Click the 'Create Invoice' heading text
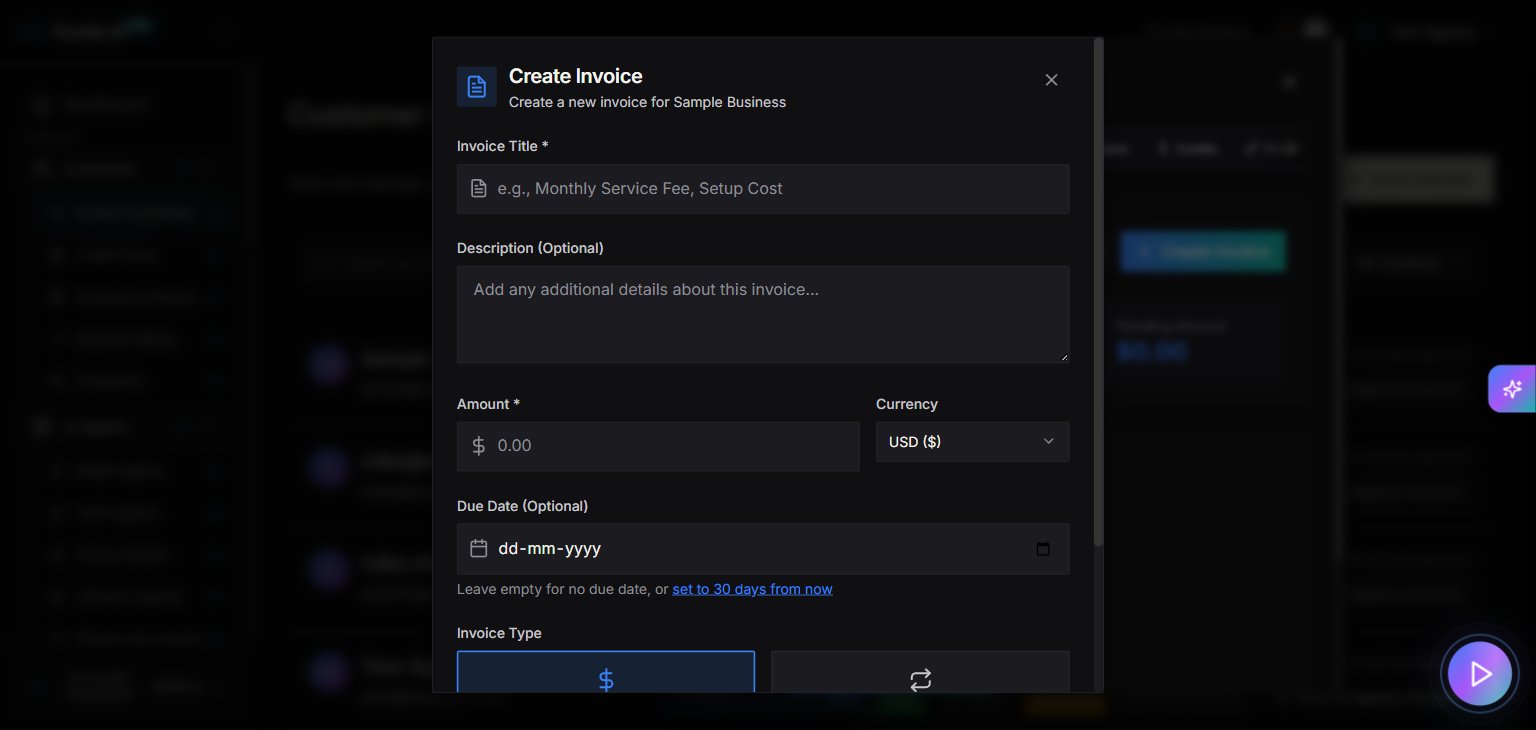Screen dimensions: 1536x730 click(x=575, y=76)
